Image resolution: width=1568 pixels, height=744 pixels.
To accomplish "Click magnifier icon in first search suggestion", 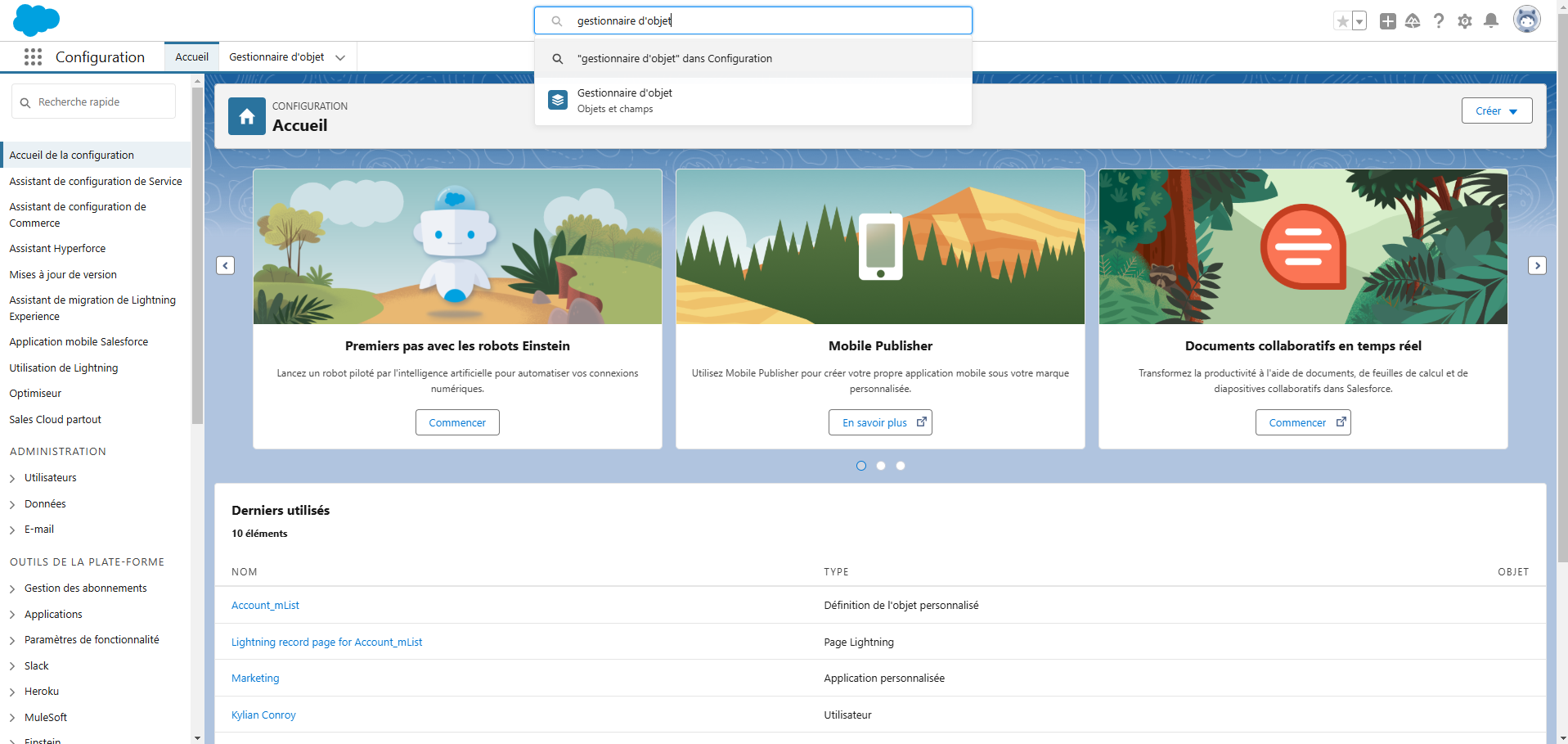I will (x=558, y=59).
